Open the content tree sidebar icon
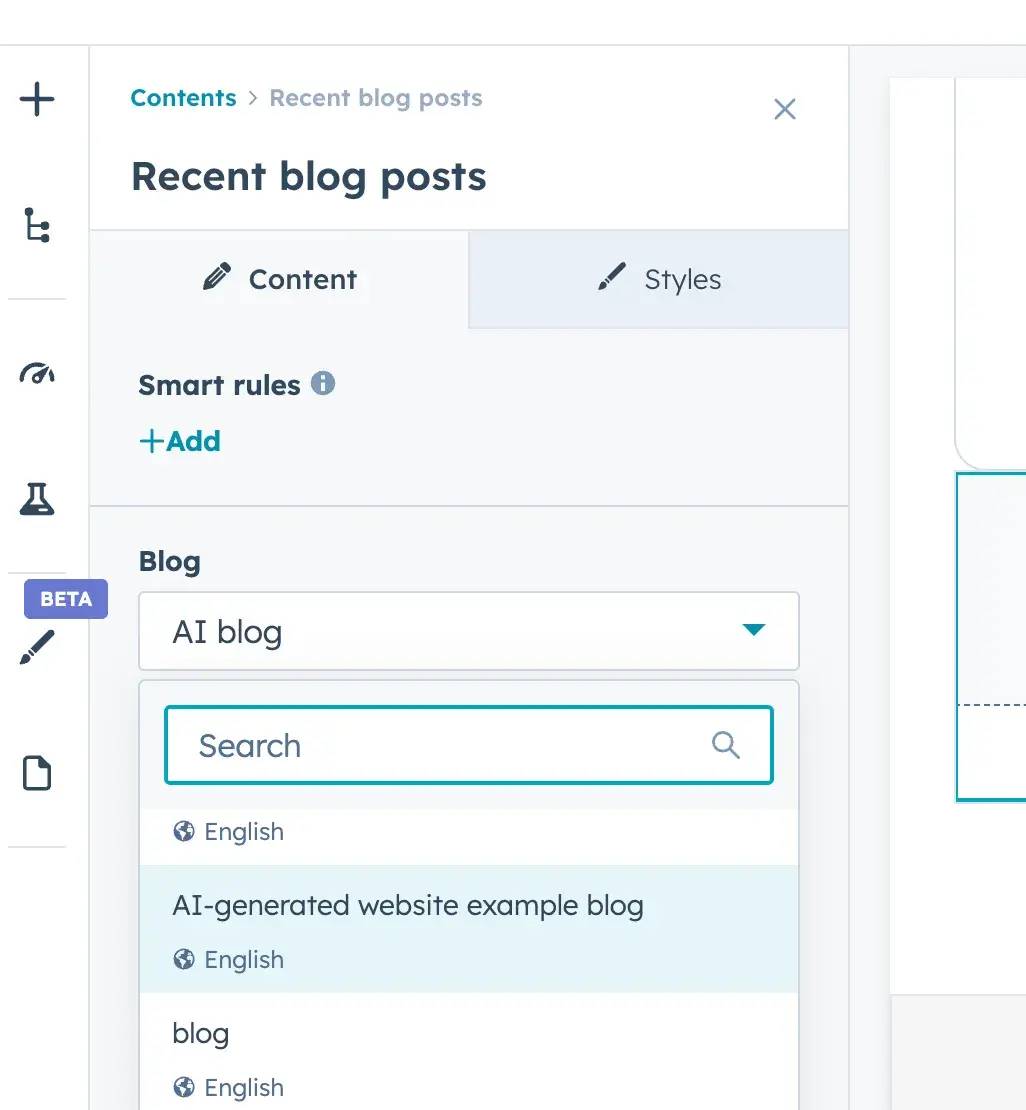The height and width of the screenshot is (1110, 1026). [x=37, y=226]
